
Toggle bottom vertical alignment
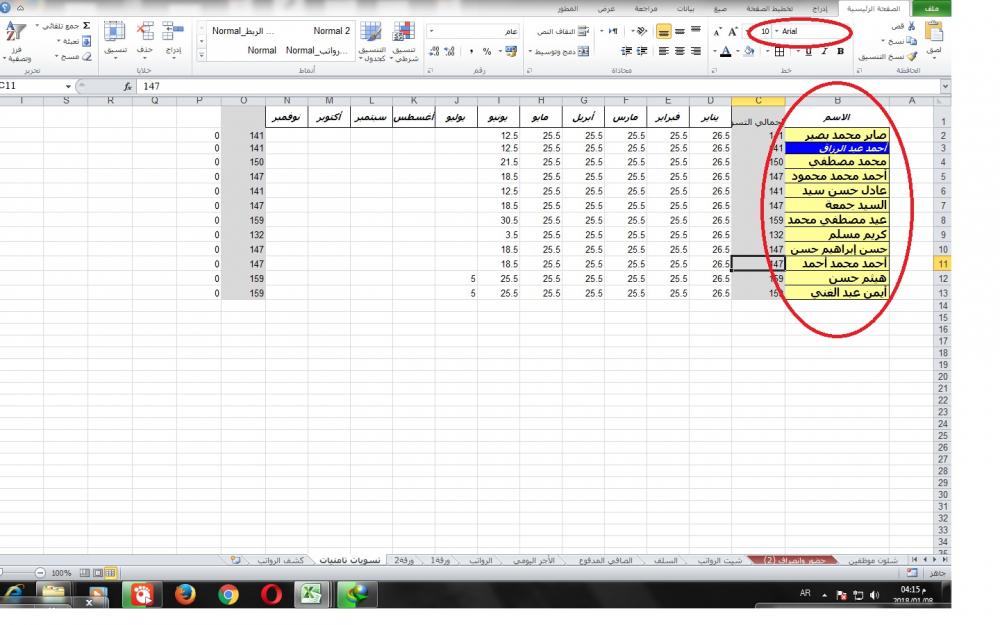click(664, 31)
